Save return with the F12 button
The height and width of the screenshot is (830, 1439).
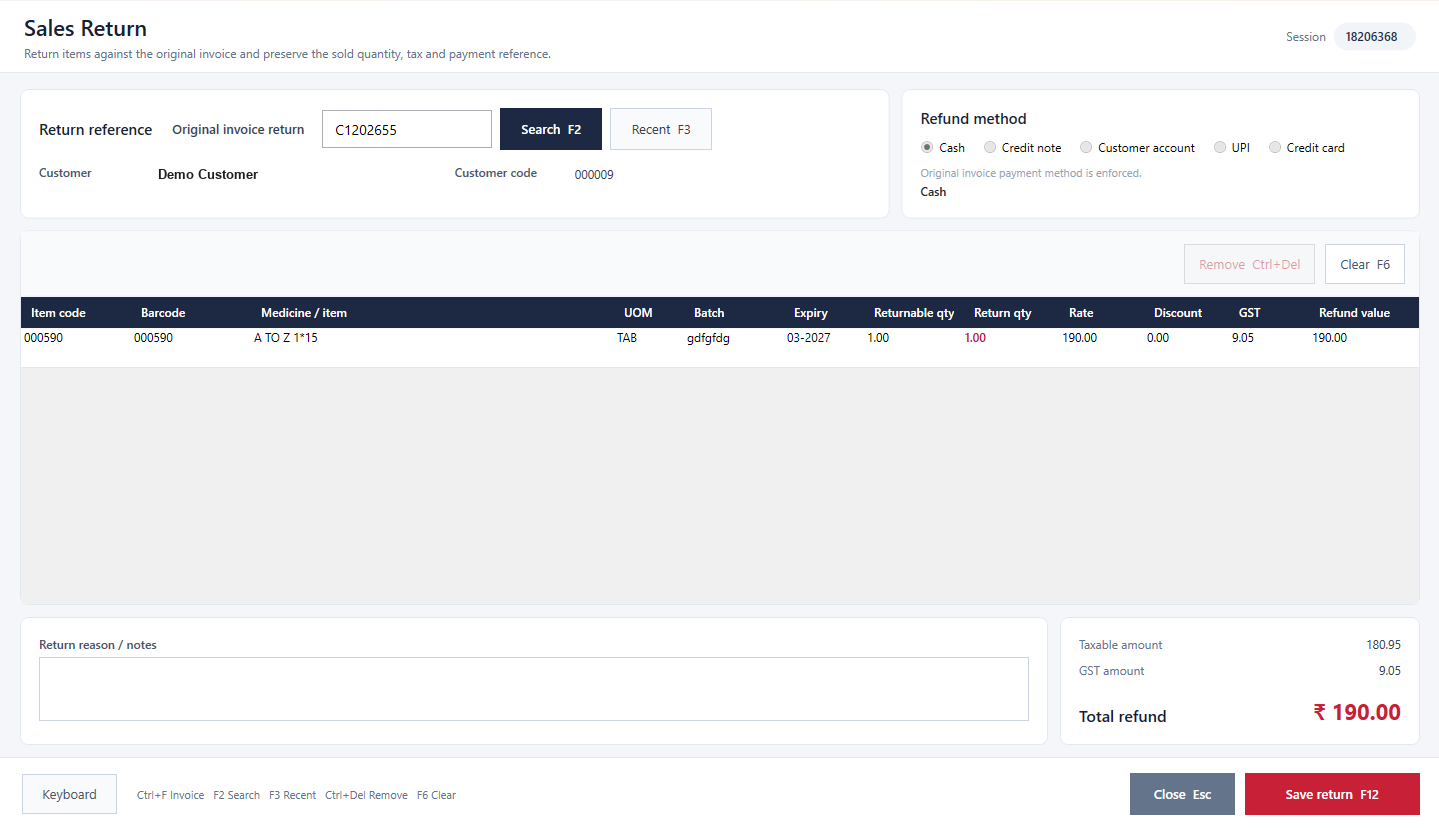pos(1332,794)
